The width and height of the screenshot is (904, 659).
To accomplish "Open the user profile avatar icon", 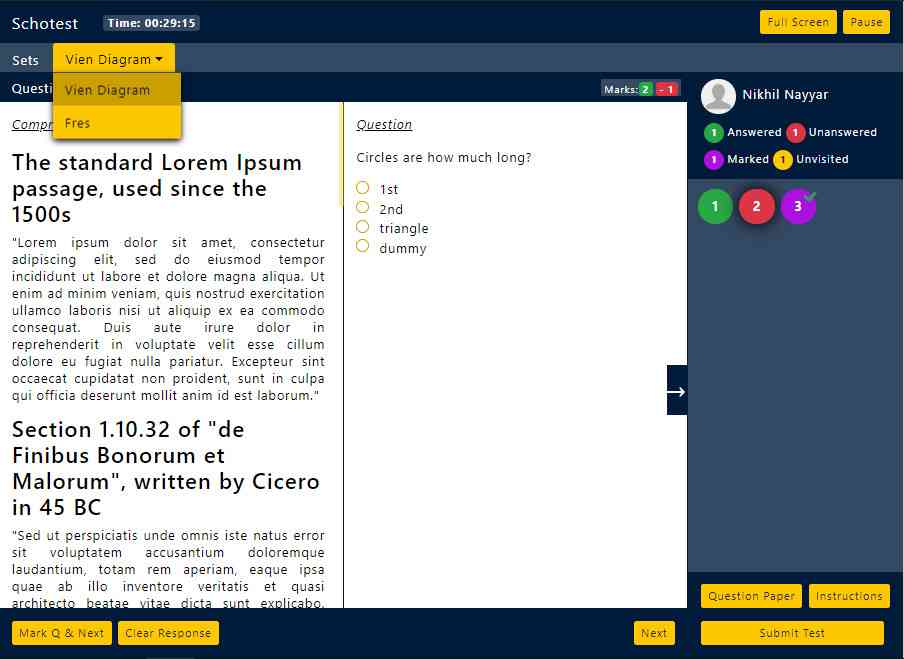I will pyautogui.click(x=718, y=96).
